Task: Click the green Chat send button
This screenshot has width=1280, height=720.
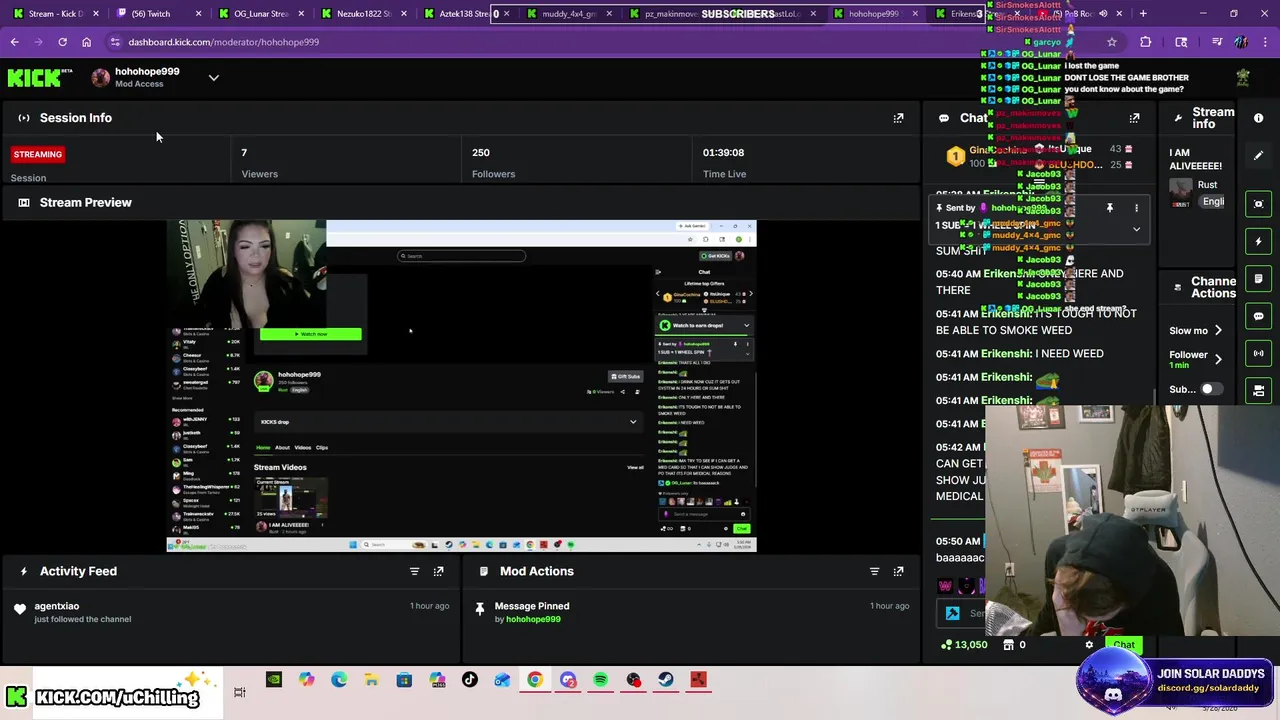Action: (1125, 645)
